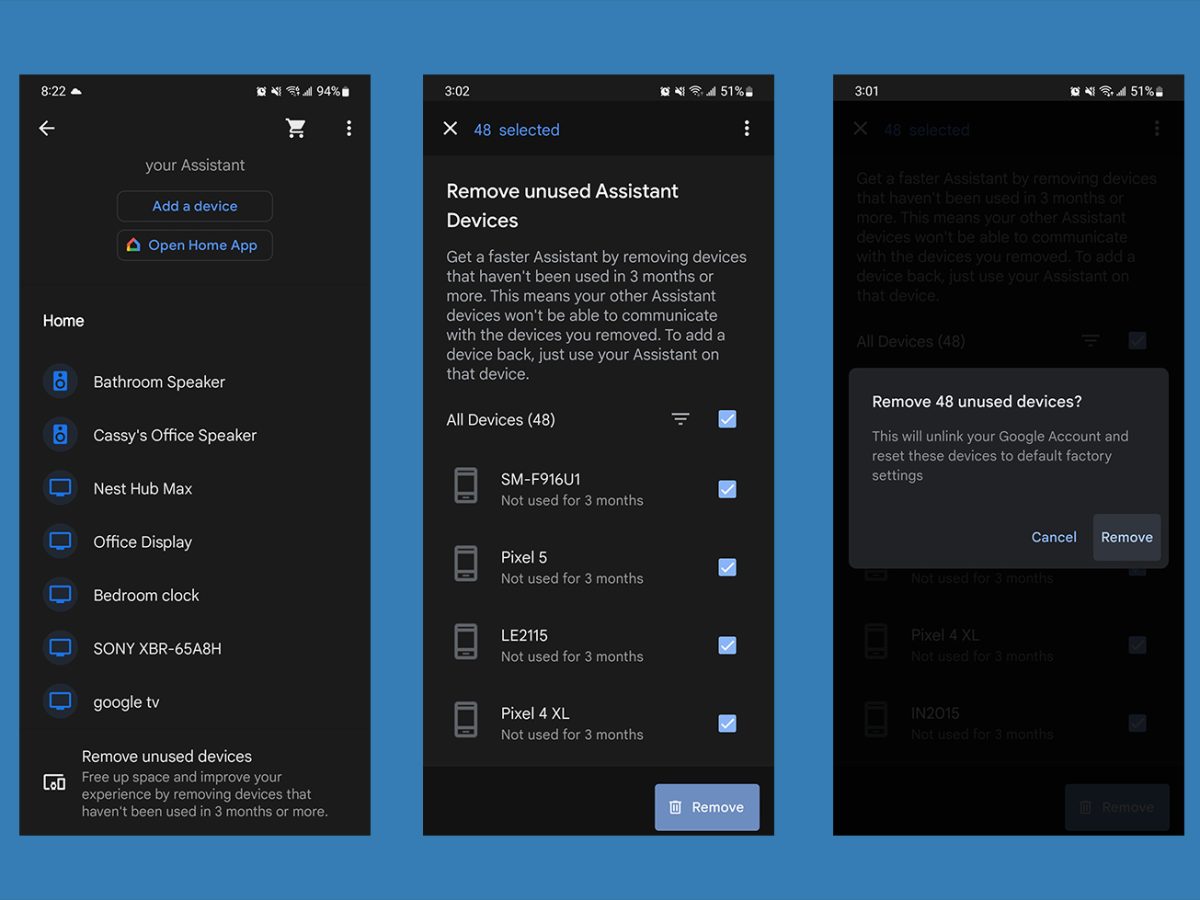1200x900 pixels.
Task: Uncheck the SM-F916U1 checkbox
Action: pos(727,489)
